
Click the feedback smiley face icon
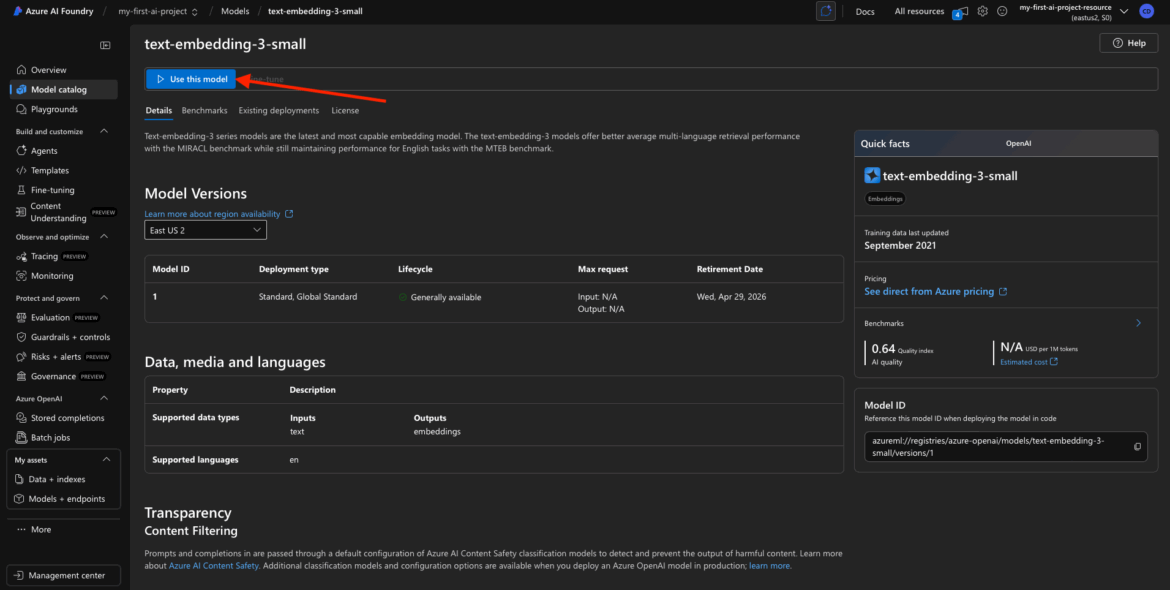tap(1002, 11)
